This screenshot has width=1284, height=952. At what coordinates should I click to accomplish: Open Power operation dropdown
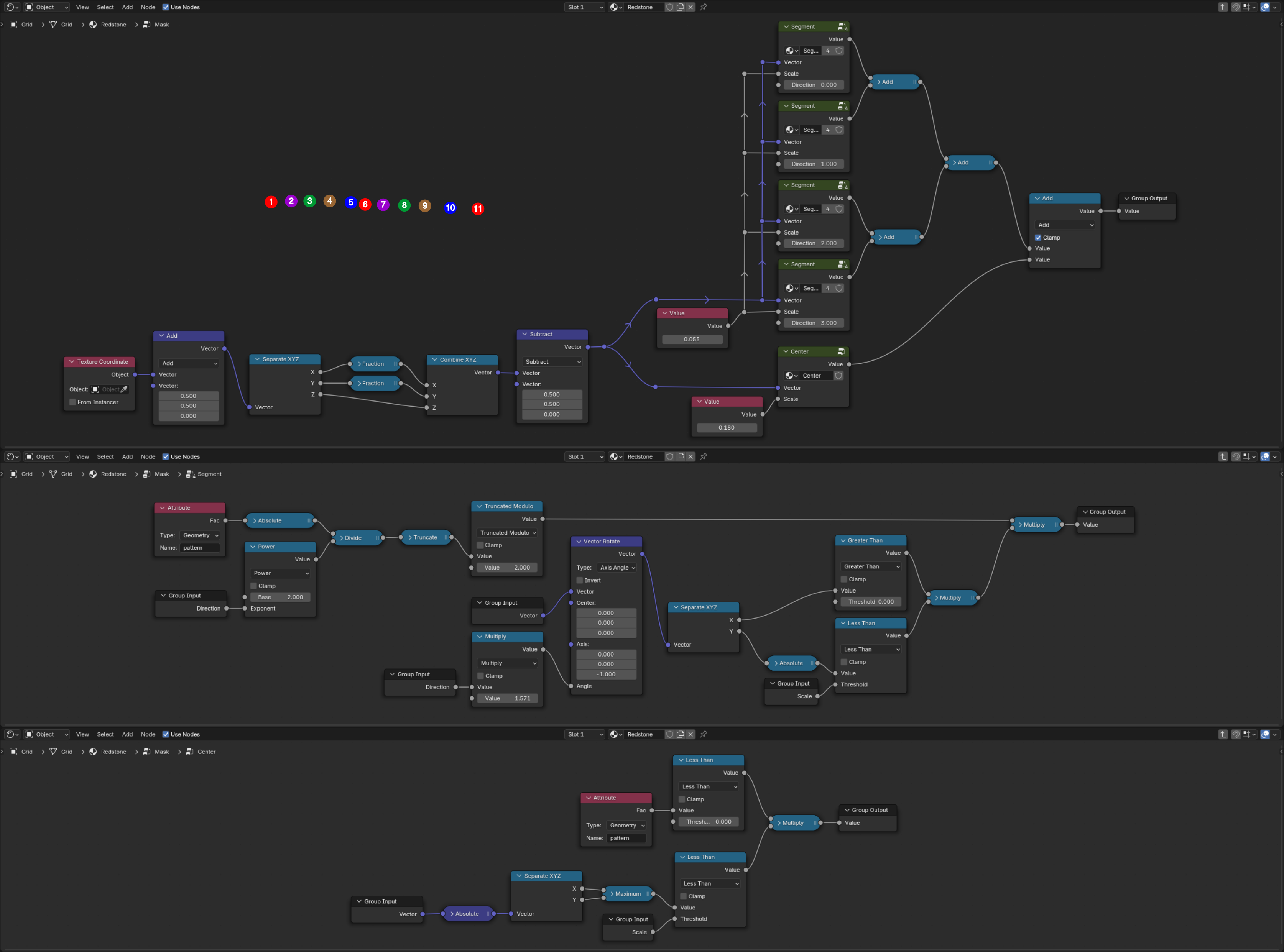[281, 573]
